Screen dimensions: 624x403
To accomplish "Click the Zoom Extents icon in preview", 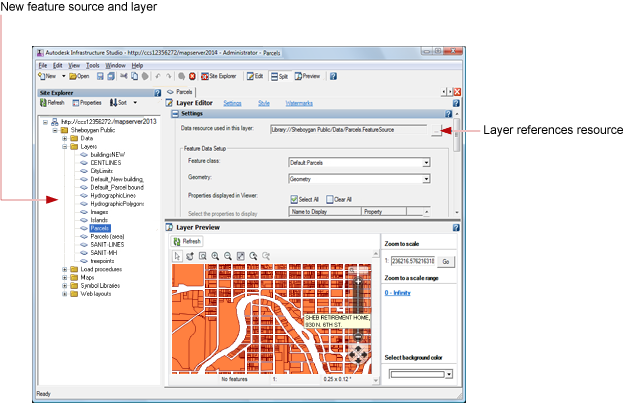I will point(241,256).
